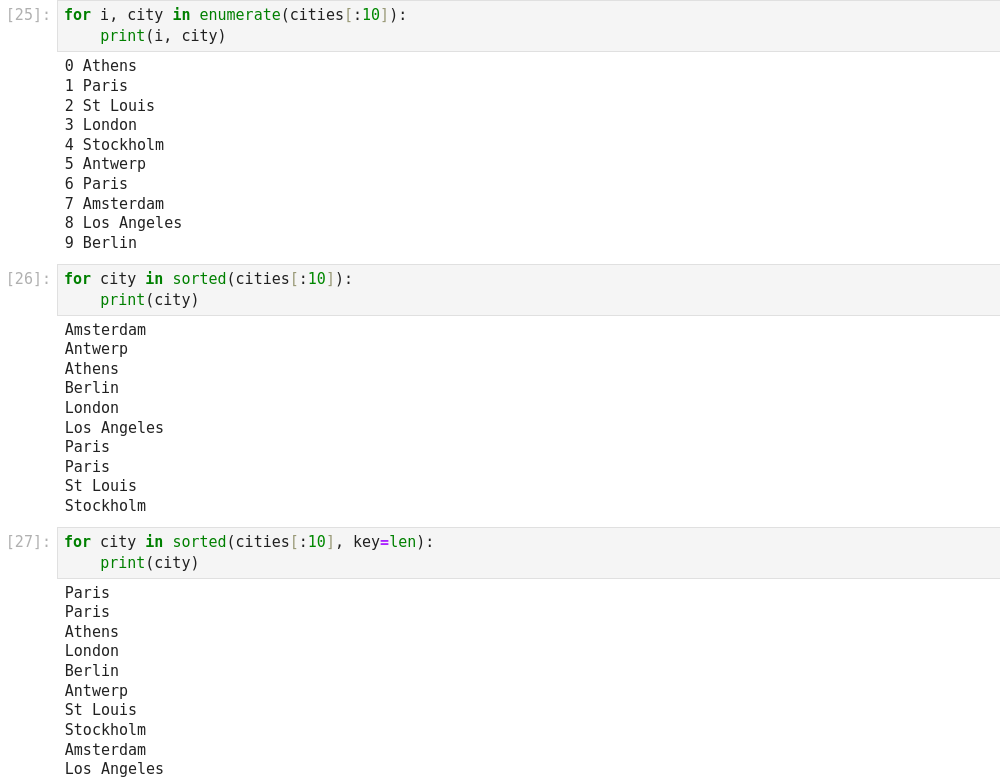Click the '0 Athens' output line
Image resolution: width=1000 pixels, height=784 pixels.
point(101,66)
